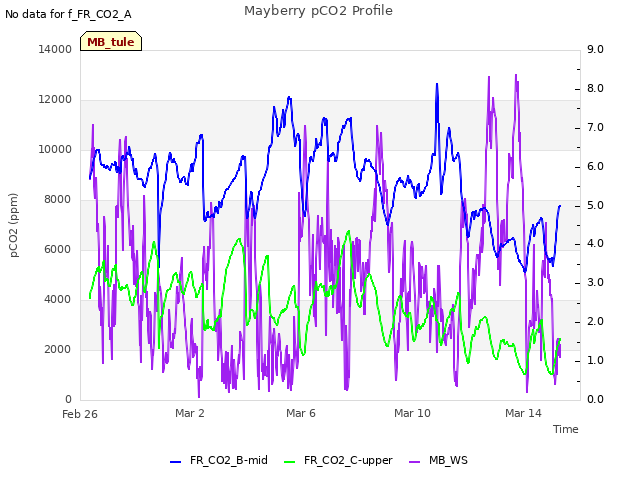Click the 9.0 right axis value
The width and height of the screenshot is (640, 480).
pos(595,49)
